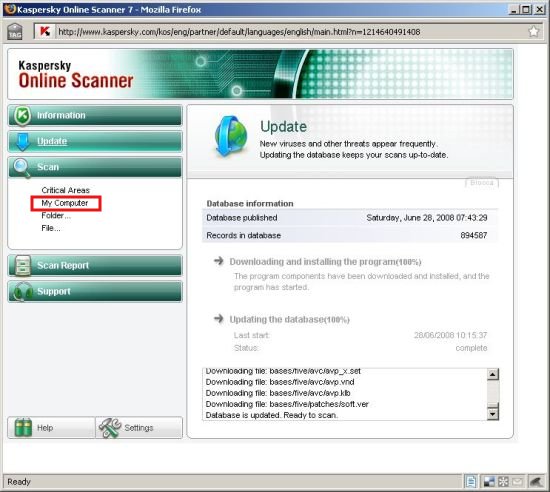This screenshot has width=550, height=492.
Task: Click the Firefox logo in title bar
Action: click(x=10, y=9)
